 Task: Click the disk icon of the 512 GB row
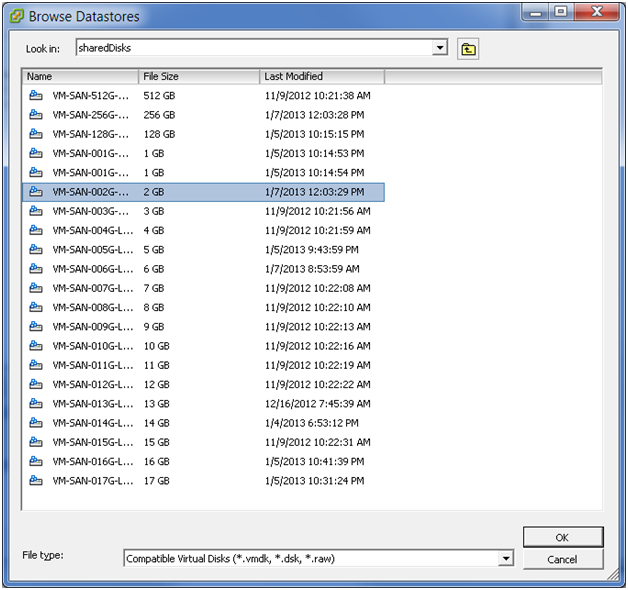click(x=36, y=95)
